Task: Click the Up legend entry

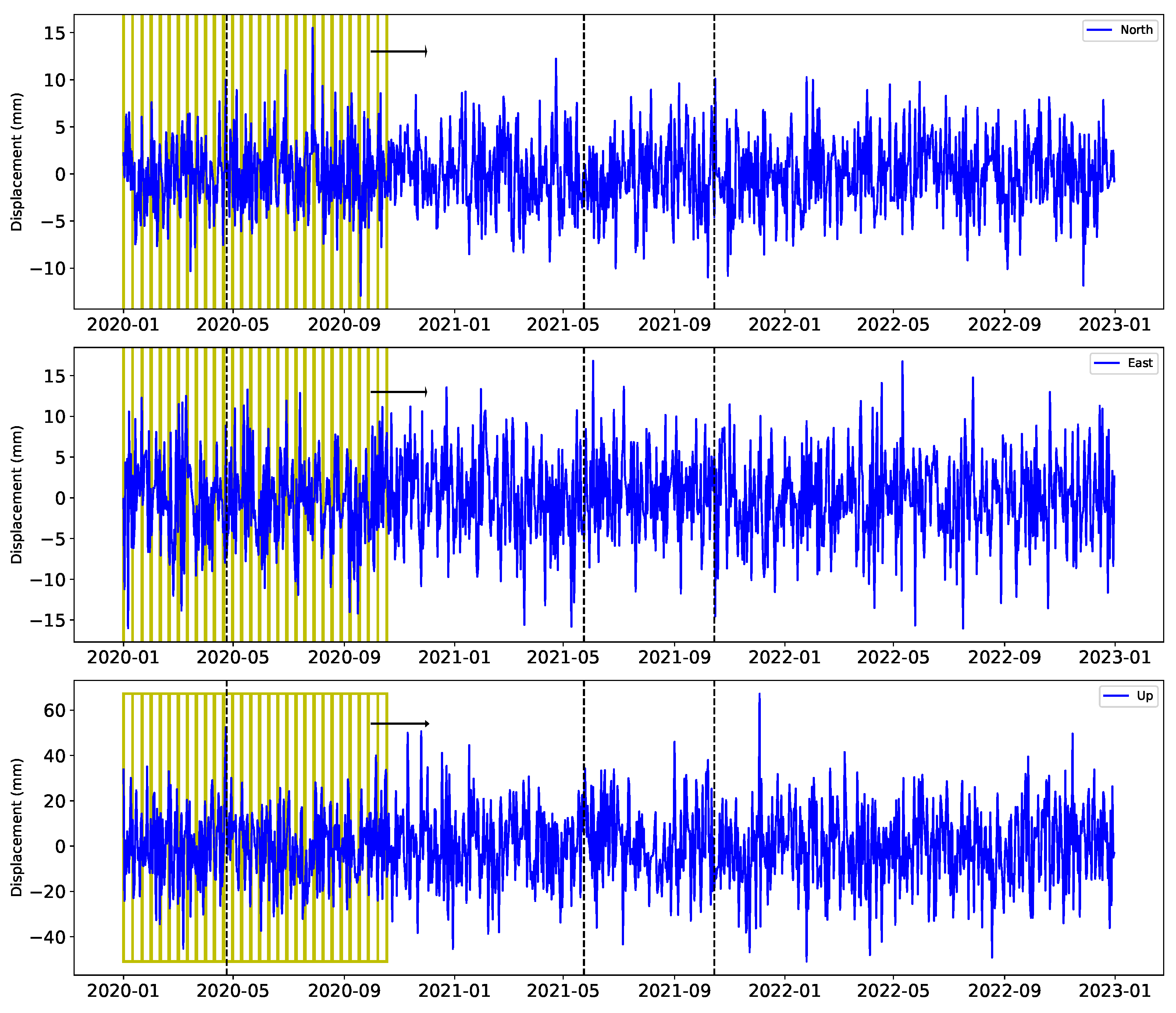Action: pyautogui.click(x=1128, y=696)
